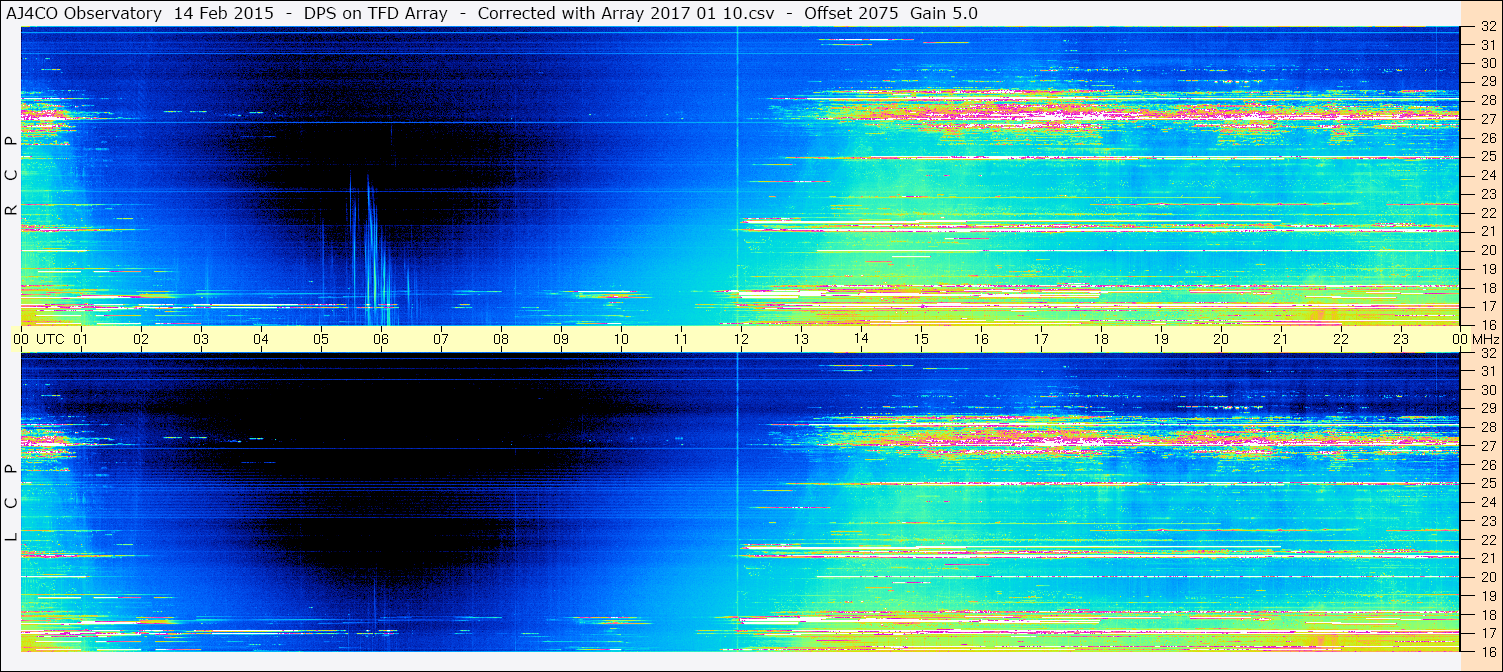Click the 01 UTC time axis marker
The height and width of the screenshot is (672, 1503).
(x=81, y=339)
